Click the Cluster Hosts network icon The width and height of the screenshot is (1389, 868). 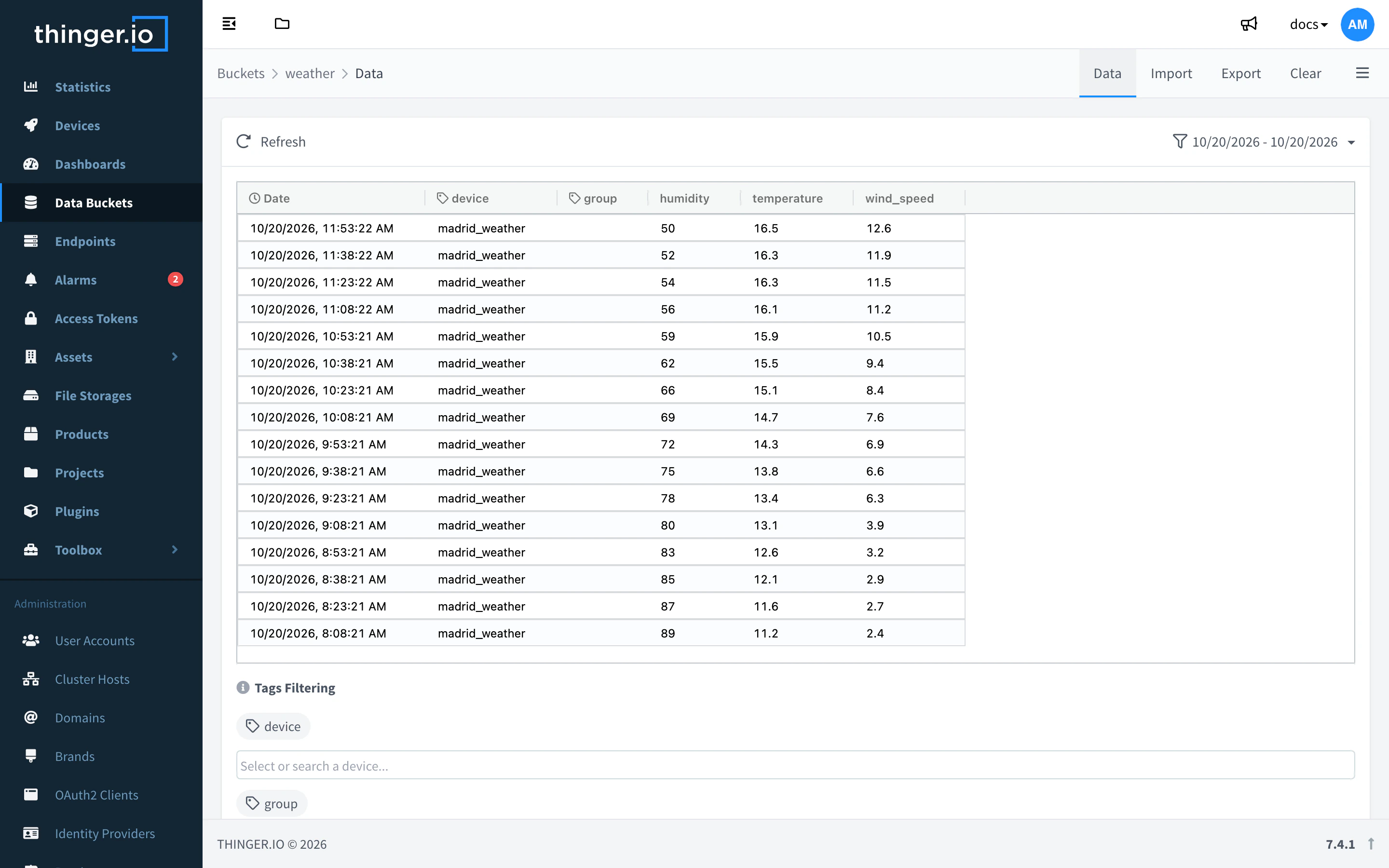coord(31,679)
